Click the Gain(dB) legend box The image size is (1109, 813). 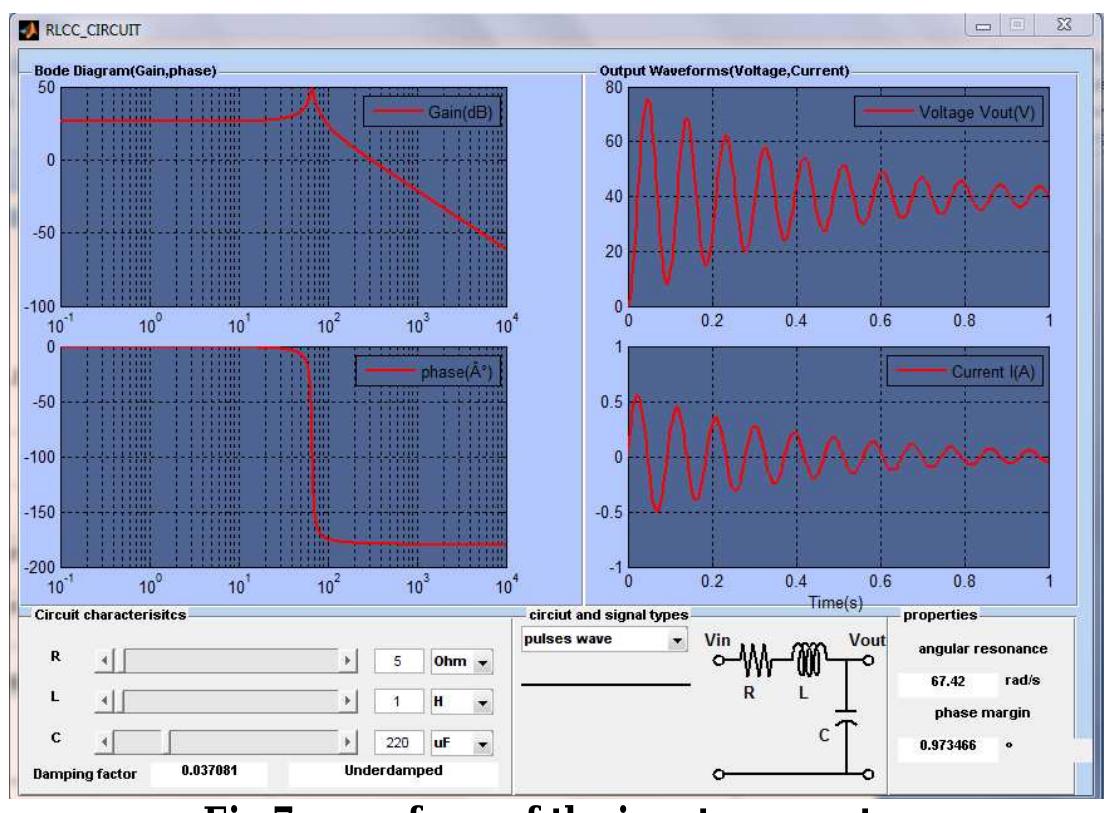[x=432, y=112]
